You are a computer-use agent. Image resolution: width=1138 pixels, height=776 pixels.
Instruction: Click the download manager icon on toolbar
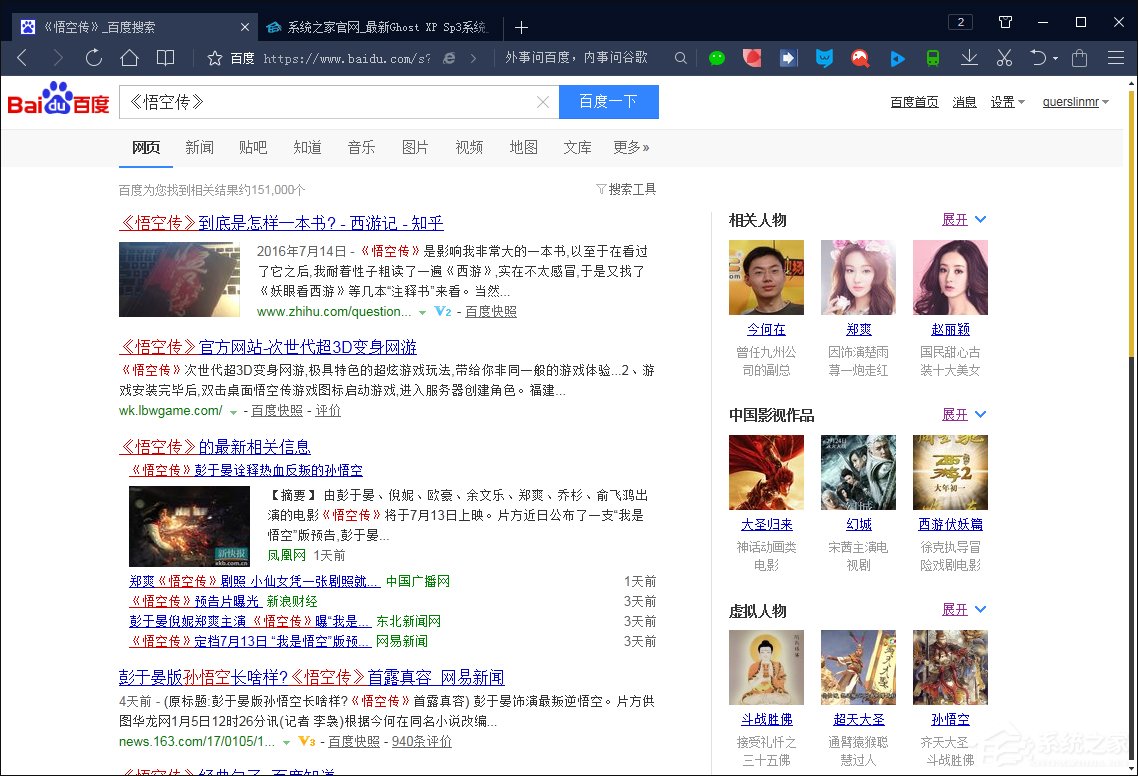point(967,58)
